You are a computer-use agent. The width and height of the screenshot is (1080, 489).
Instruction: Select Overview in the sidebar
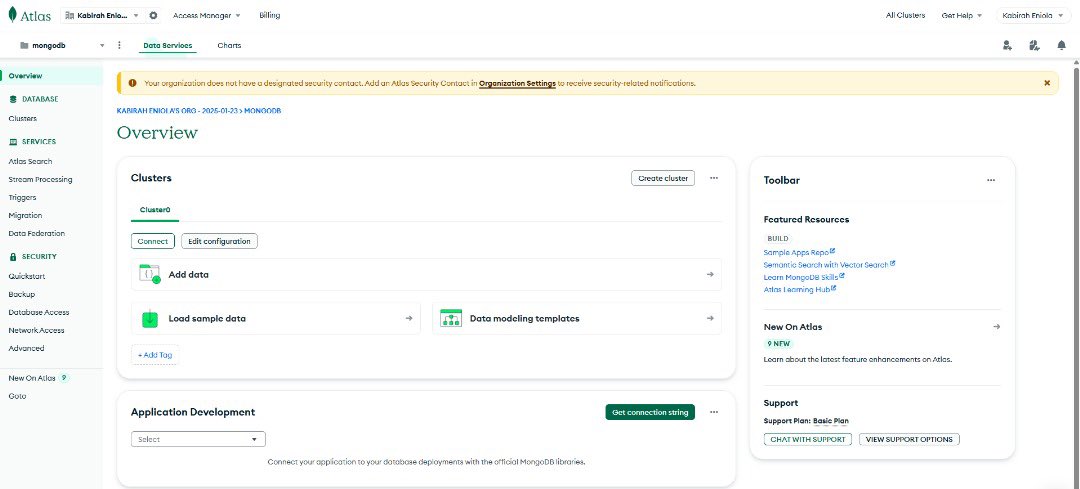coord(25,76)
